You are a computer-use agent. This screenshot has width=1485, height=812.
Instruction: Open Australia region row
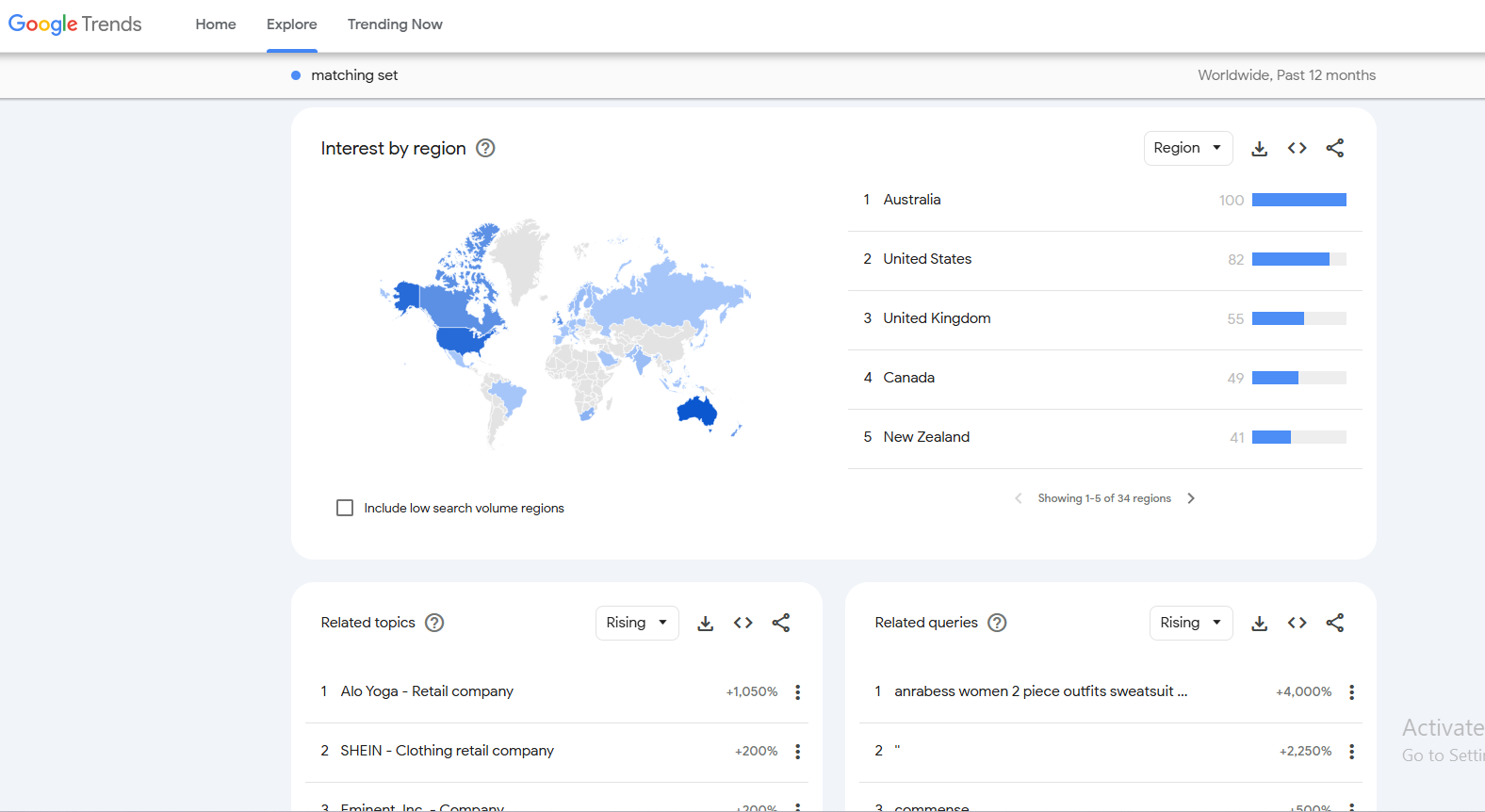[x=1104, y=201]
